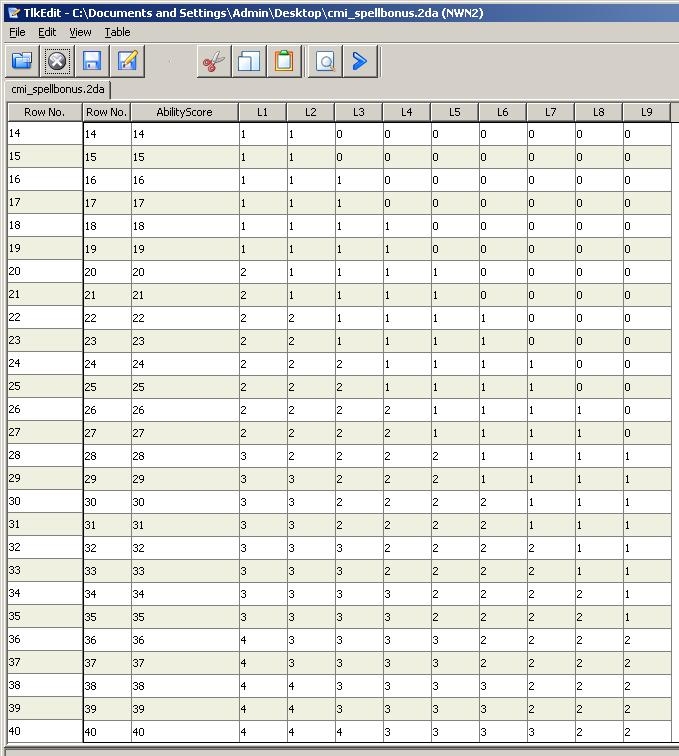
Task: Click the Copy toolbar icon
Action: click(249, 62)
